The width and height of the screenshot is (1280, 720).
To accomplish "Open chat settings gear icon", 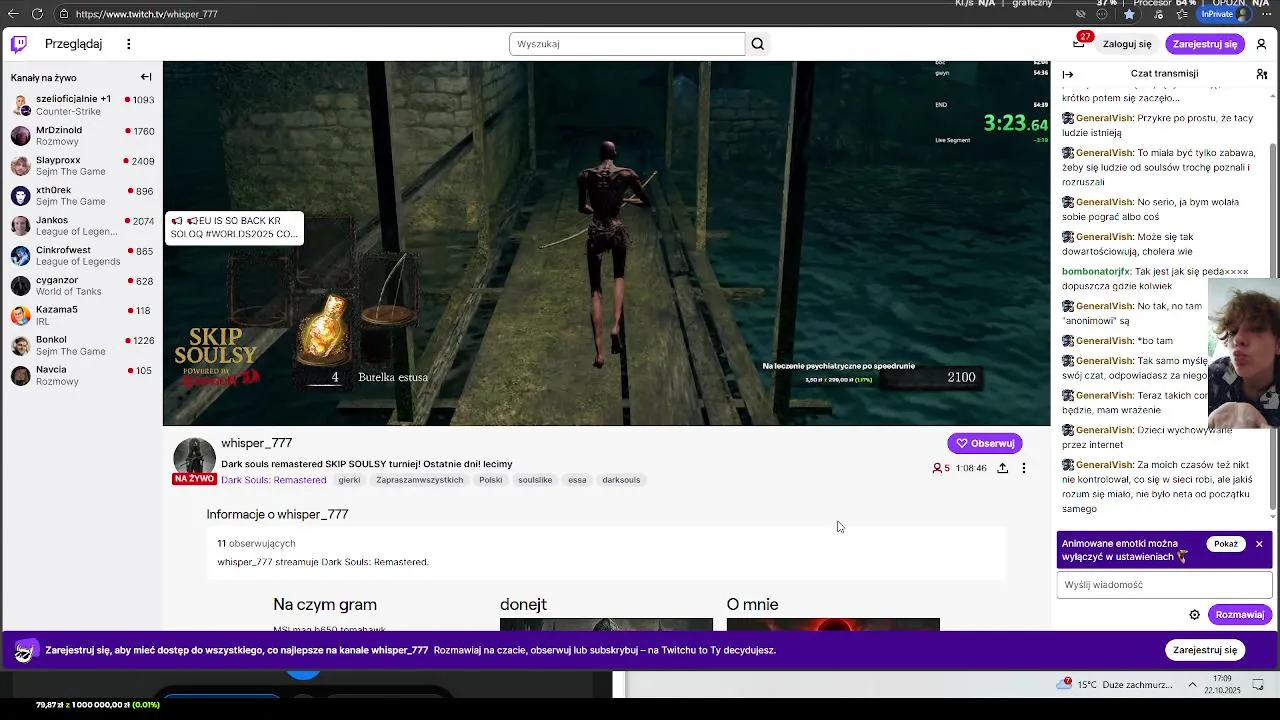I will (1194, 615).
